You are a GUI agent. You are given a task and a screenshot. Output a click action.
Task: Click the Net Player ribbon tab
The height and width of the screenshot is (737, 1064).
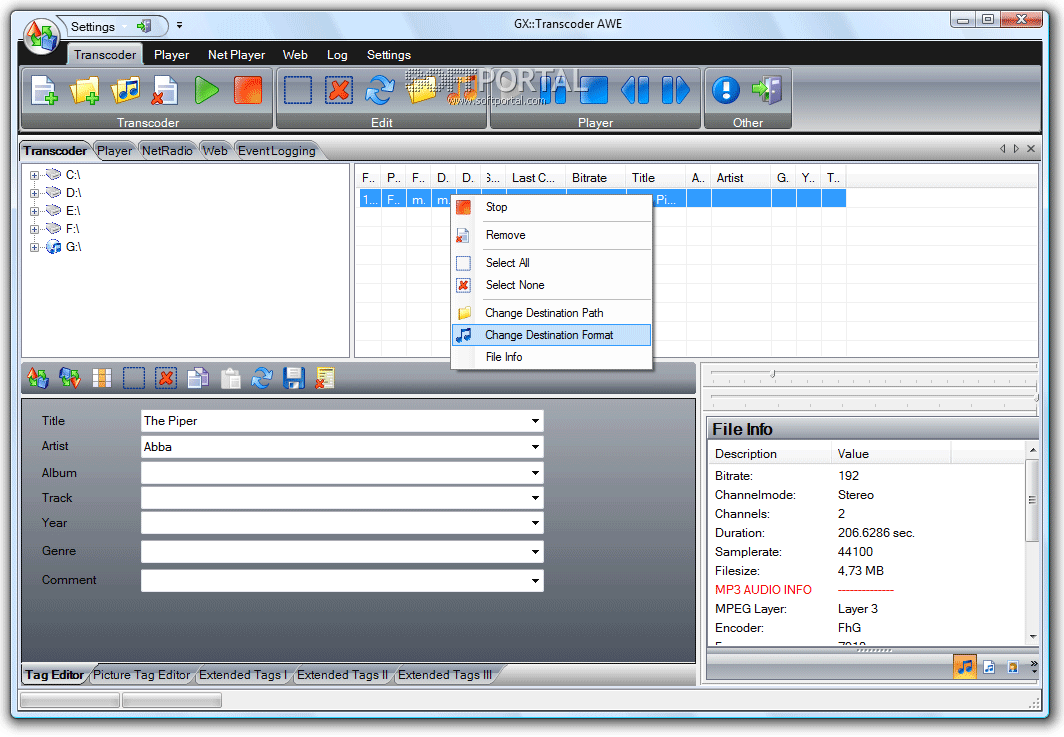(236, 55)
